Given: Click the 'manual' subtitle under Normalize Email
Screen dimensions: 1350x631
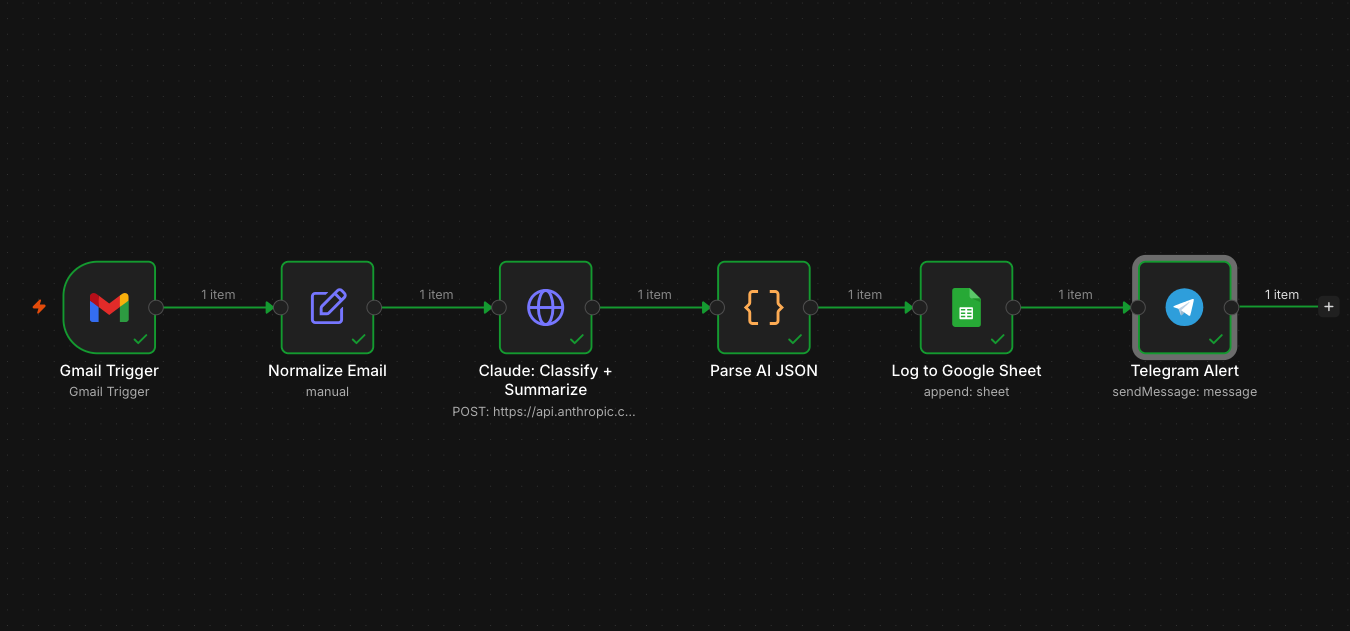Looking at the screenshot, I should click(327, 392).
